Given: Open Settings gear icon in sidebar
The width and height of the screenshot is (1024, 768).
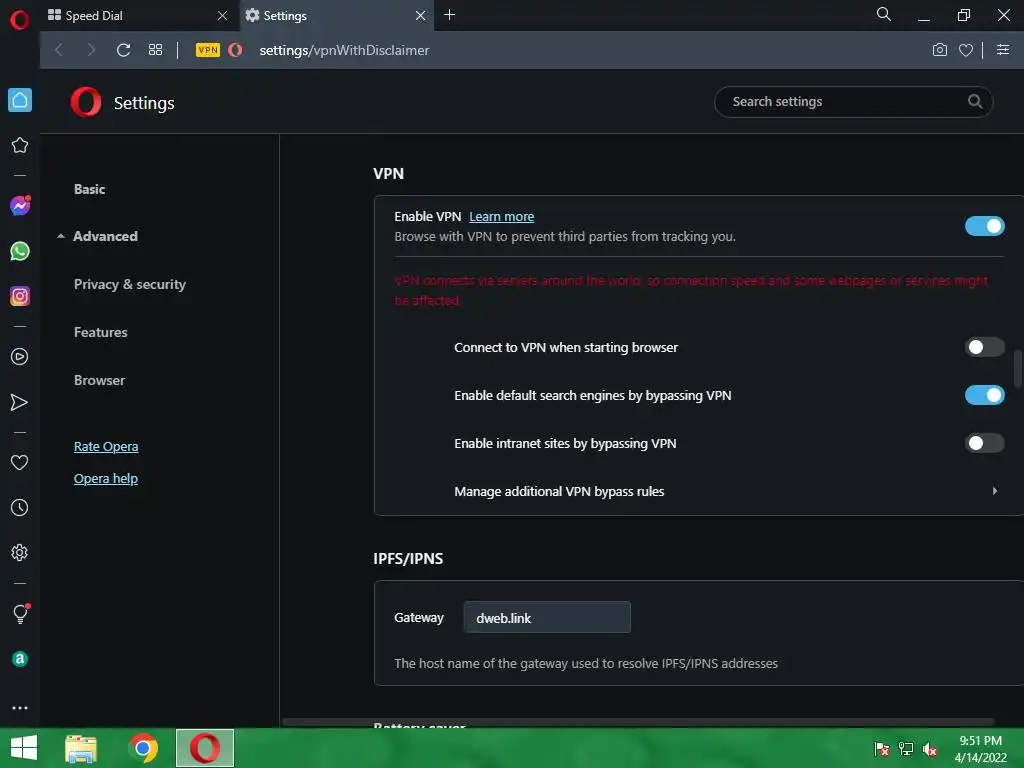Looking at the screenshot, I should [x=20, y=552].
